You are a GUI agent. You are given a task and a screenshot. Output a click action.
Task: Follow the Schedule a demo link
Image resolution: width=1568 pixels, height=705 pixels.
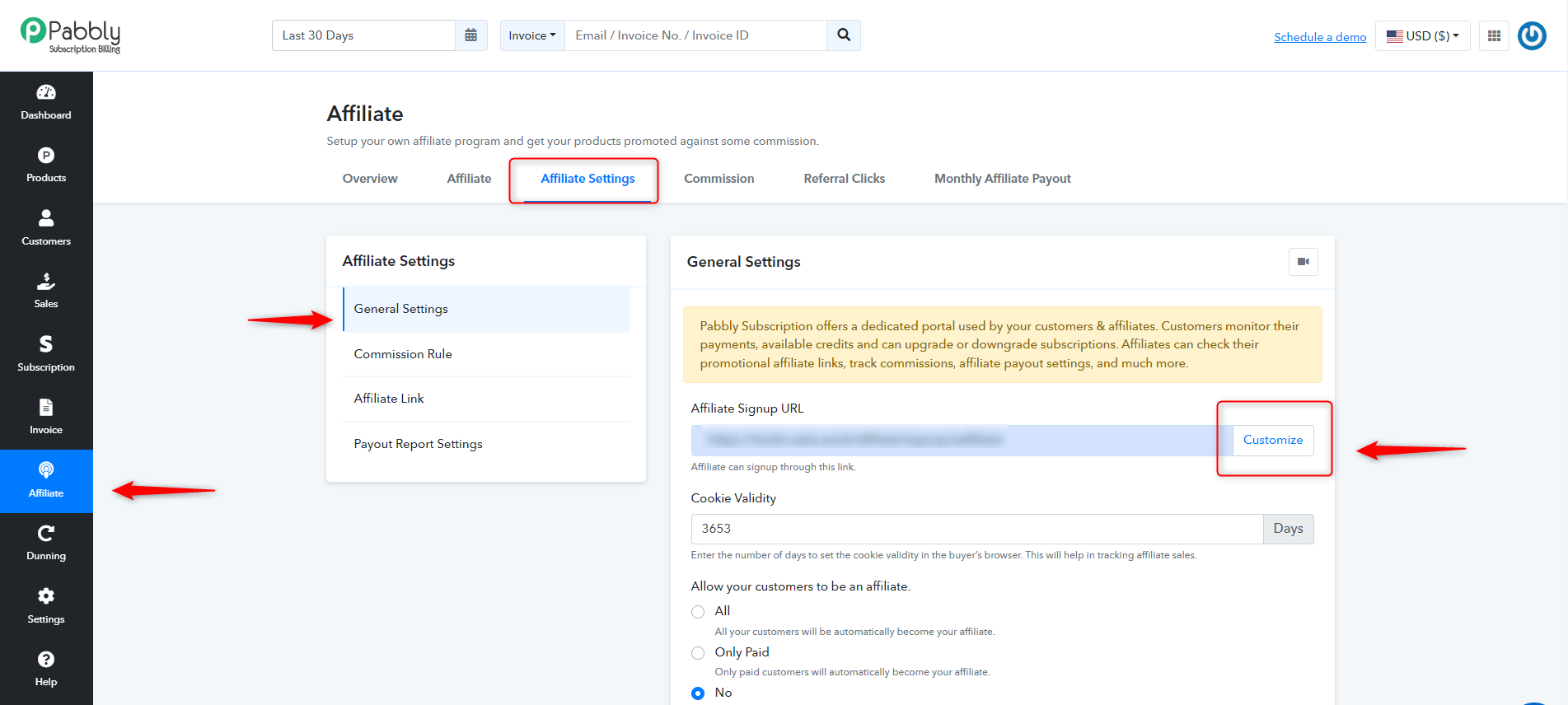pos(1320,37)
